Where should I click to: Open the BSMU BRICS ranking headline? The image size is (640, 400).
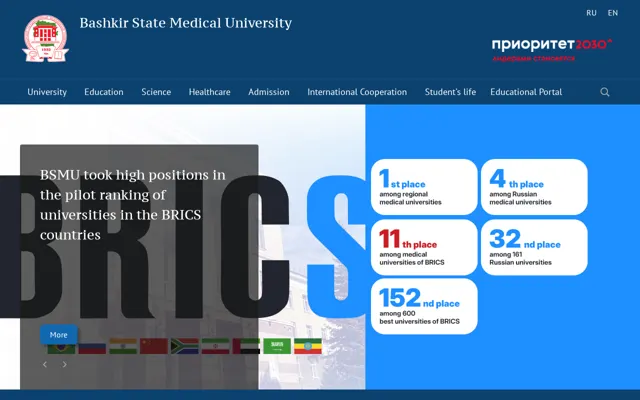[133, 205]
